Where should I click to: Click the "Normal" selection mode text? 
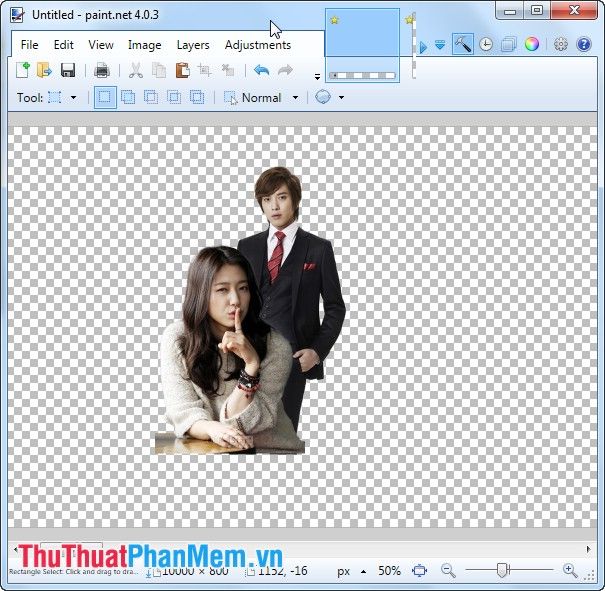[261, 98]
